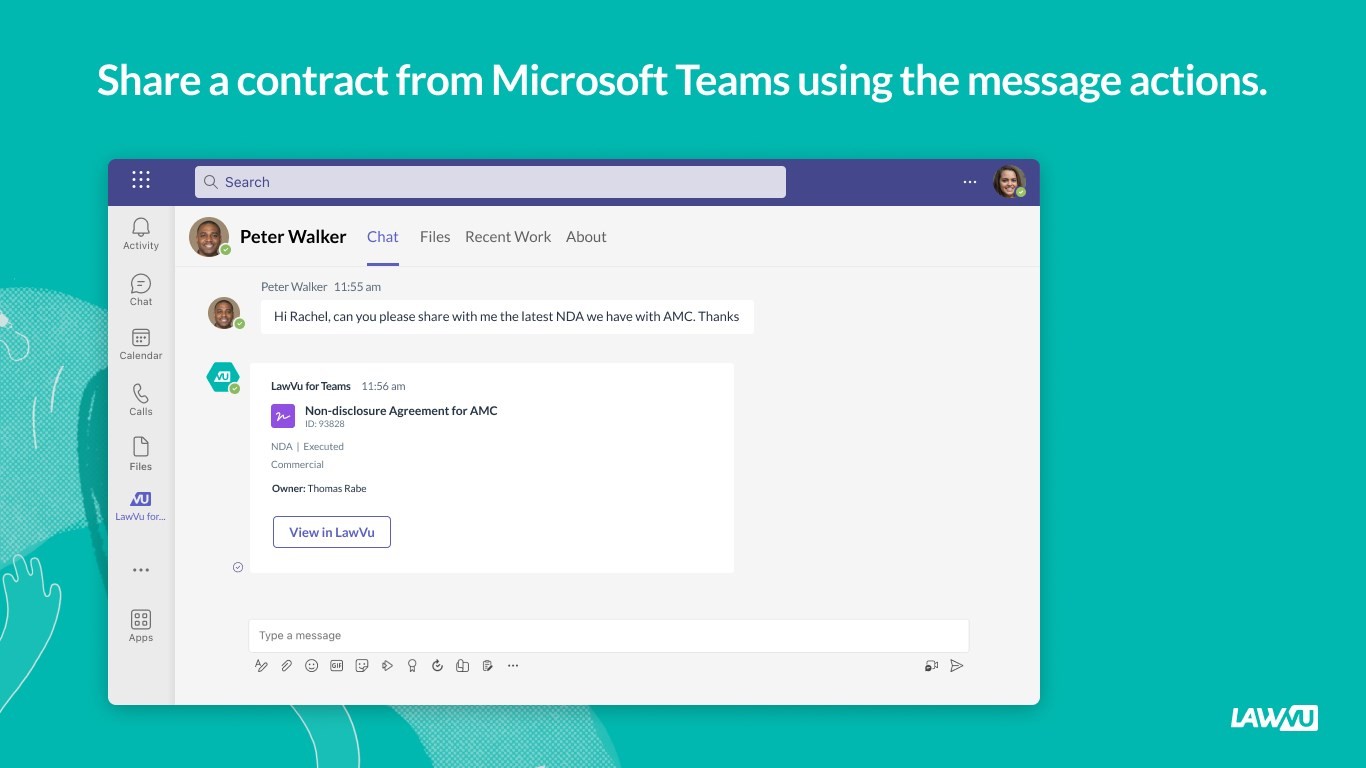Click the LawVu for Teams bot avatar
1366x768 pixels.
coord(223,377)
